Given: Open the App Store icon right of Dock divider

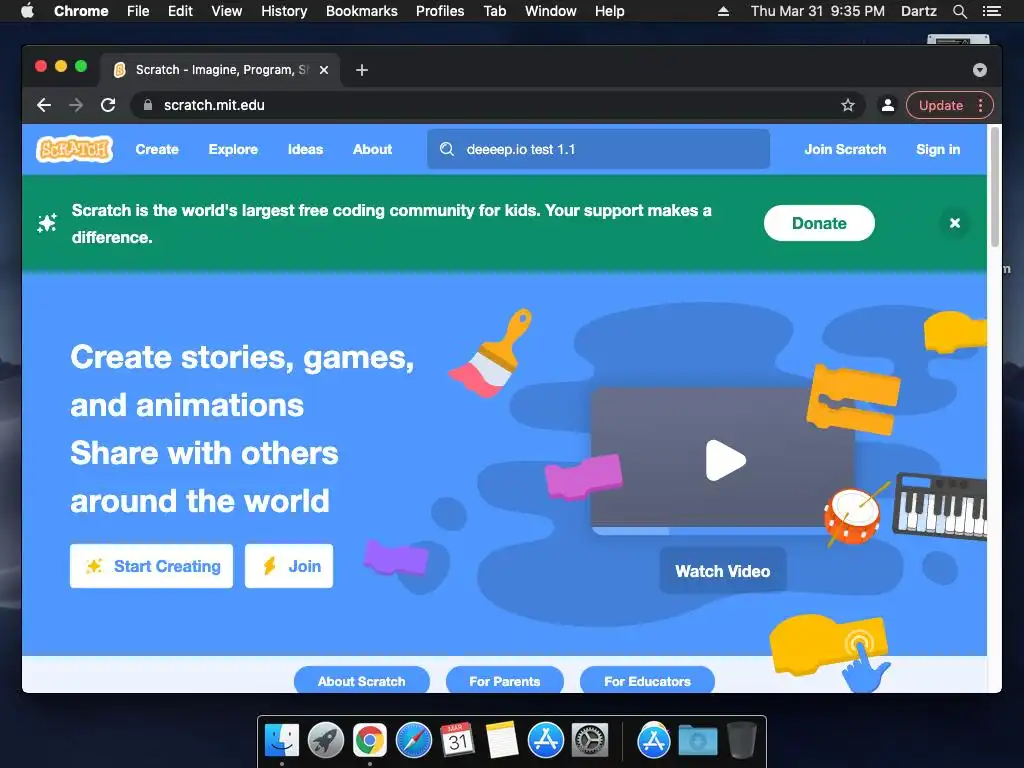Looking at the screenshot, I should click(654, 740).
